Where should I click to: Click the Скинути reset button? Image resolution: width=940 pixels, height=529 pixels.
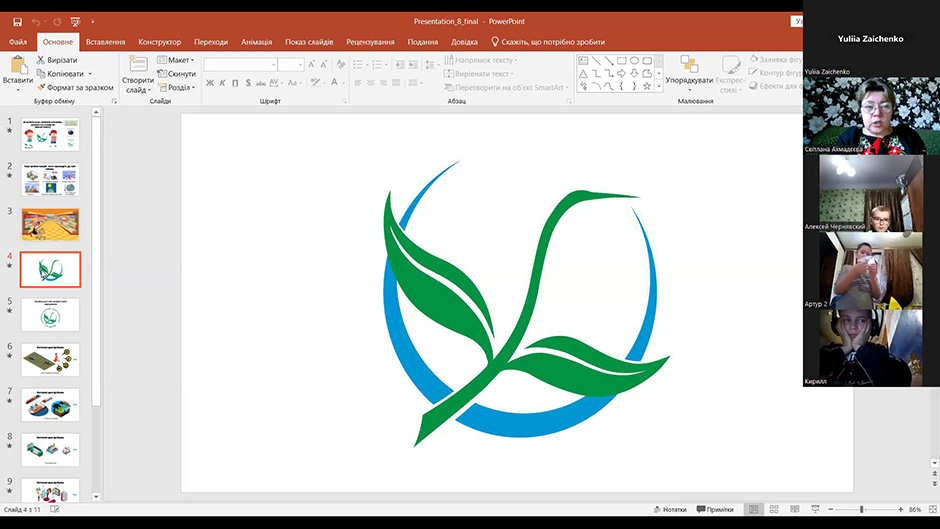tap(177, 74)
